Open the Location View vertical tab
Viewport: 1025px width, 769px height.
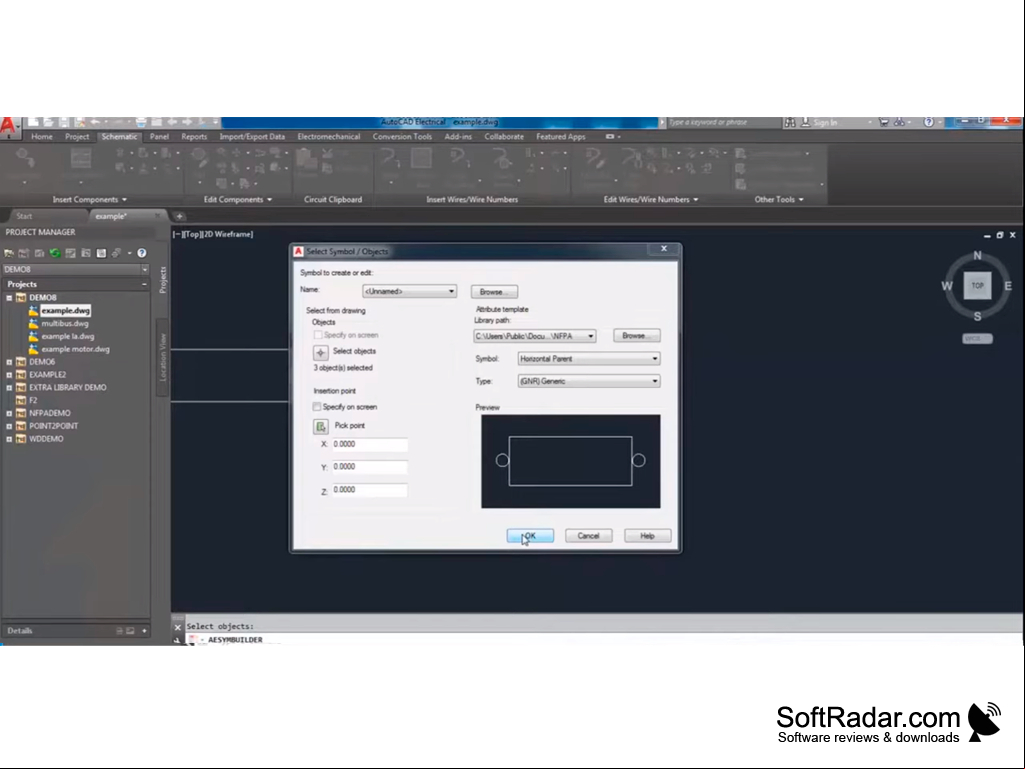163,357
